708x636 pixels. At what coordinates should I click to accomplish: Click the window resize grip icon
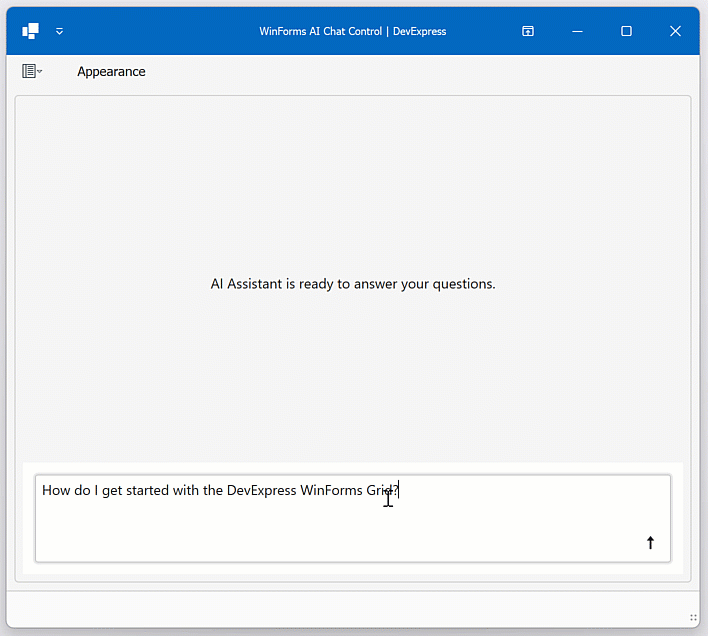693,617
